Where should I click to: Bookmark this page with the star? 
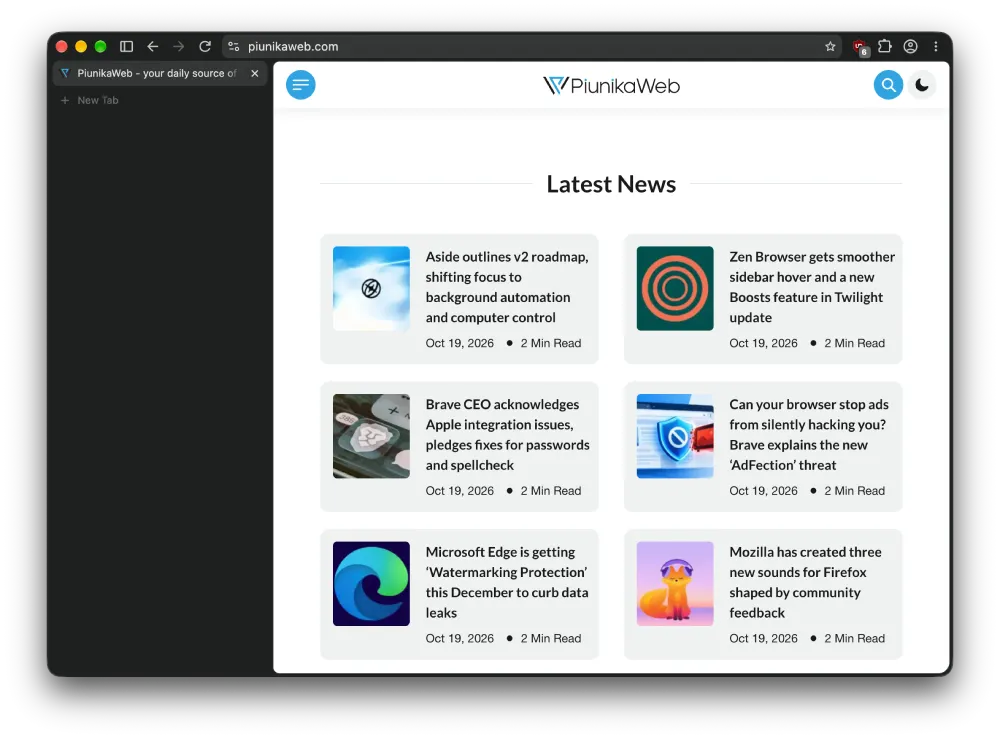pos(830,47)
